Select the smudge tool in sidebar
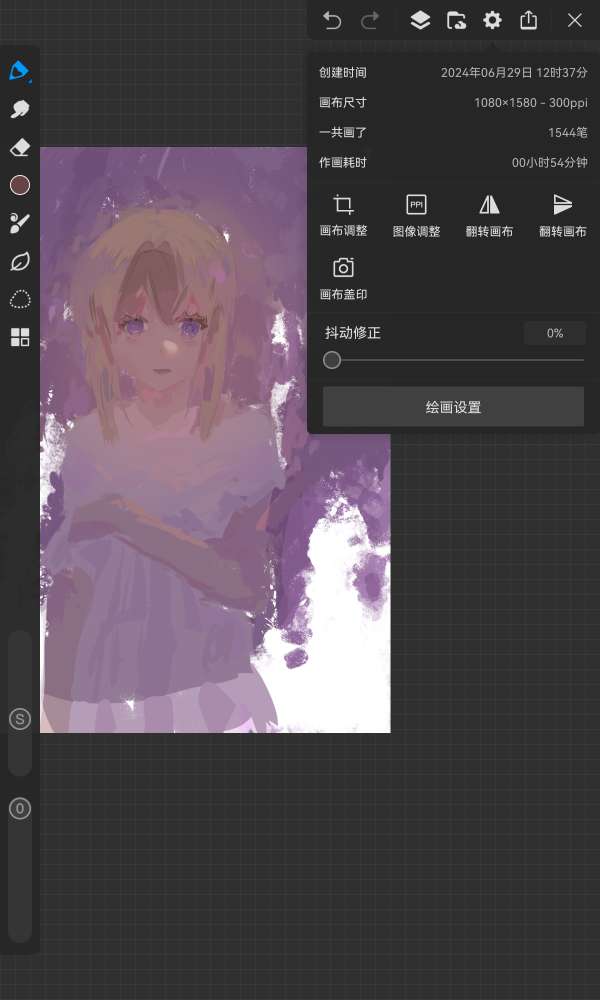Viewport: 600px width, 1000px height. point(20,109)
